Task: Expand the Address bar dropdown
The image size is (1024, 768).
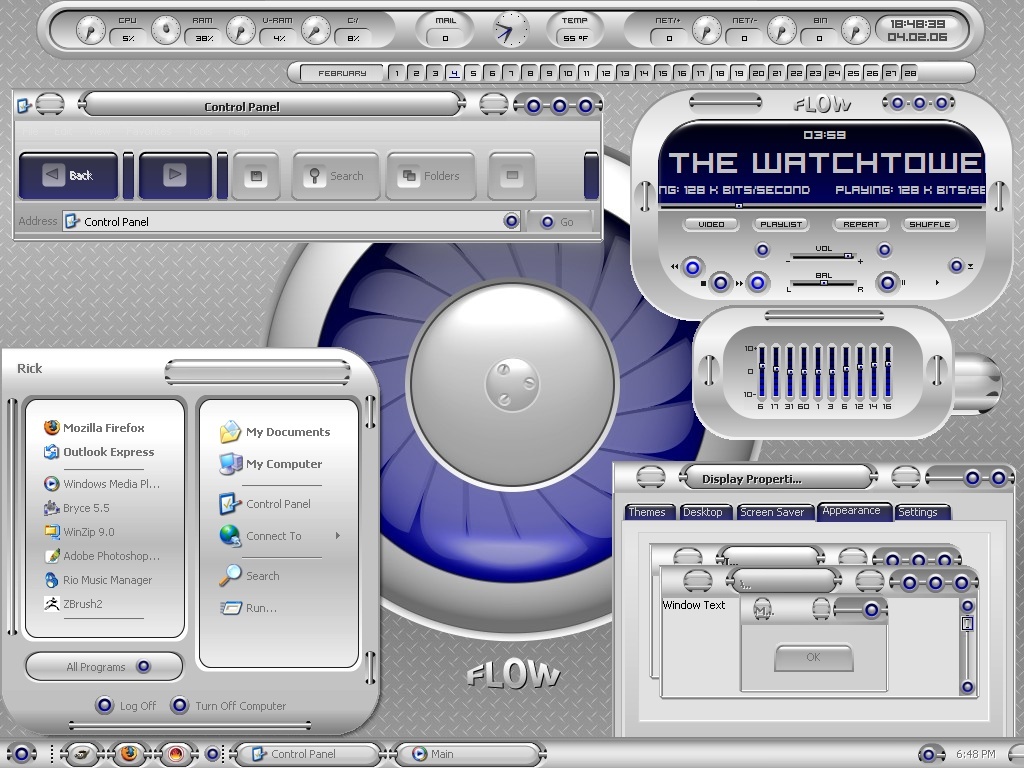Action: pos(511,221)
